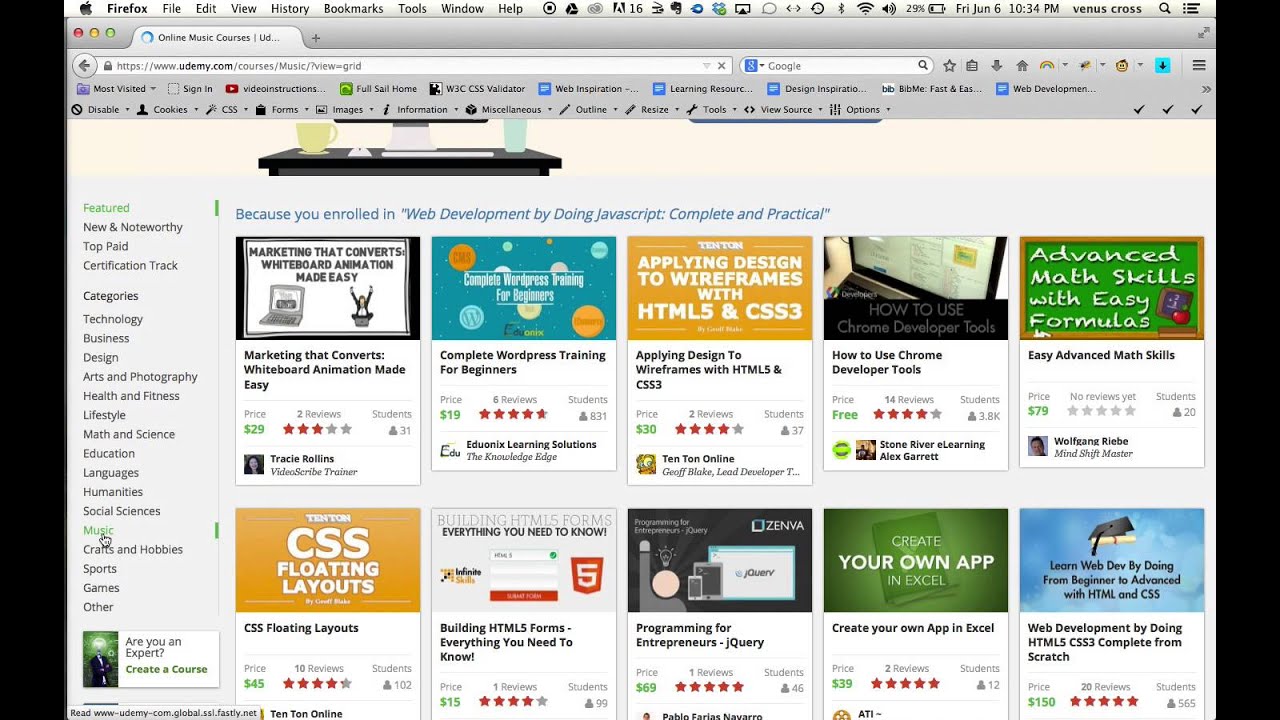Open the Bookmarks menu
Viewport: 1280px width, 720px height.
[353, 8]
